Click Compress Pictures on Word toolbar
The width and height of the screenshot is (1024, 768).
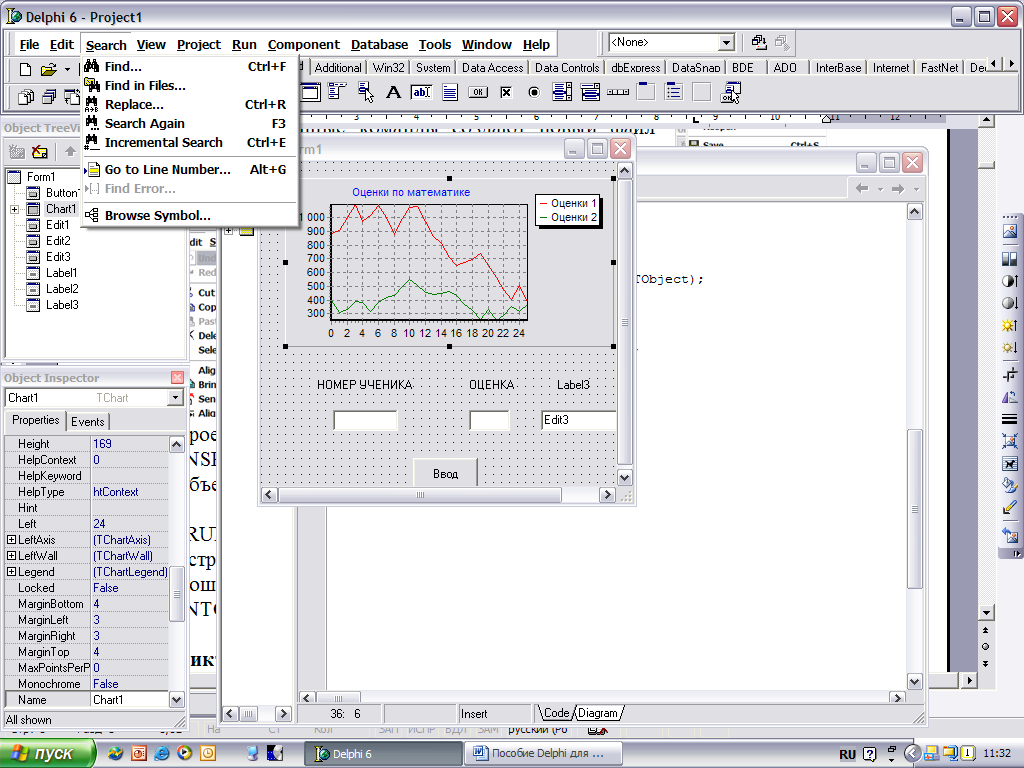[x=1010, y=441]
